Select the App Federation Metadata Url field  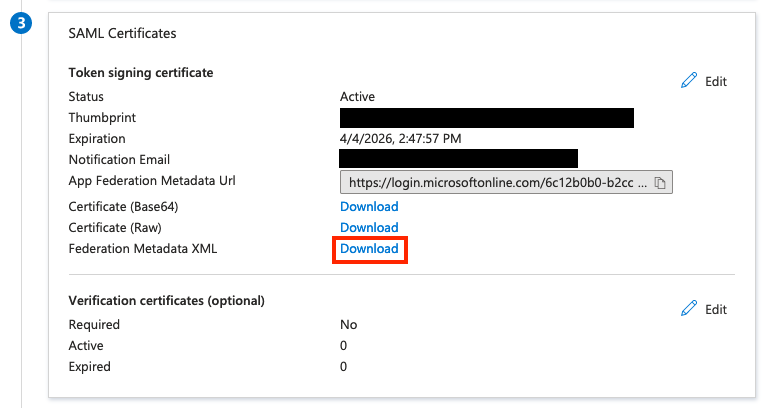point(506,183)
